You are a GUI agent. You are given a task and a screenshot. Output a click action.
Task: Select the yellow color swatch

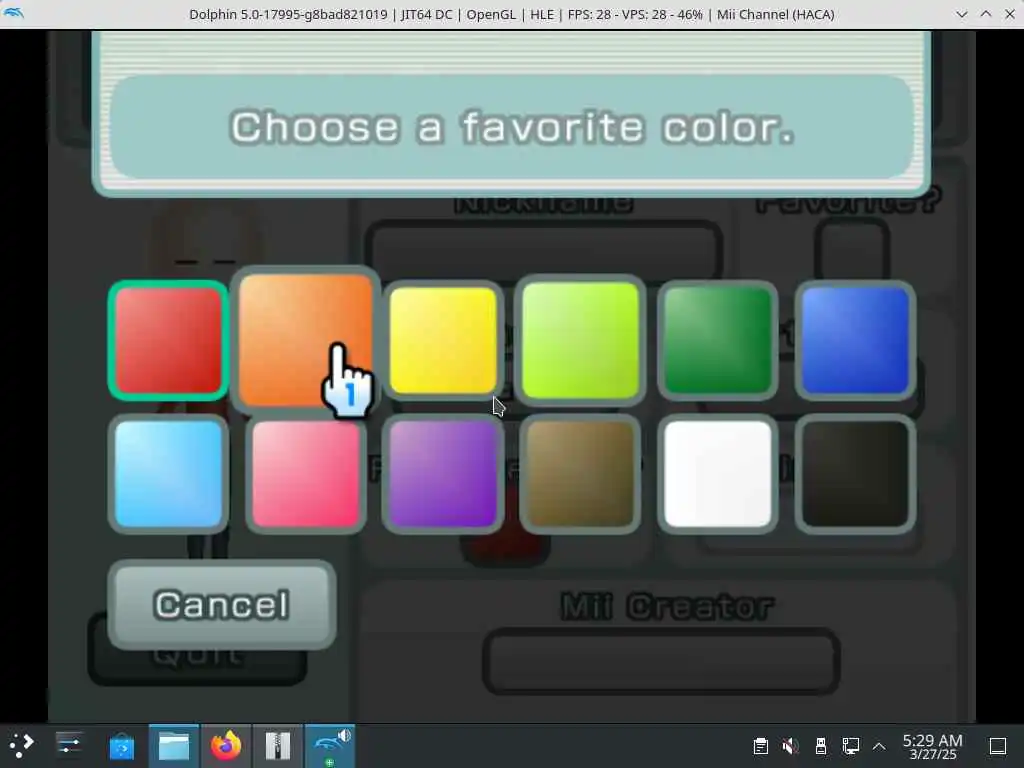point(443,341)
